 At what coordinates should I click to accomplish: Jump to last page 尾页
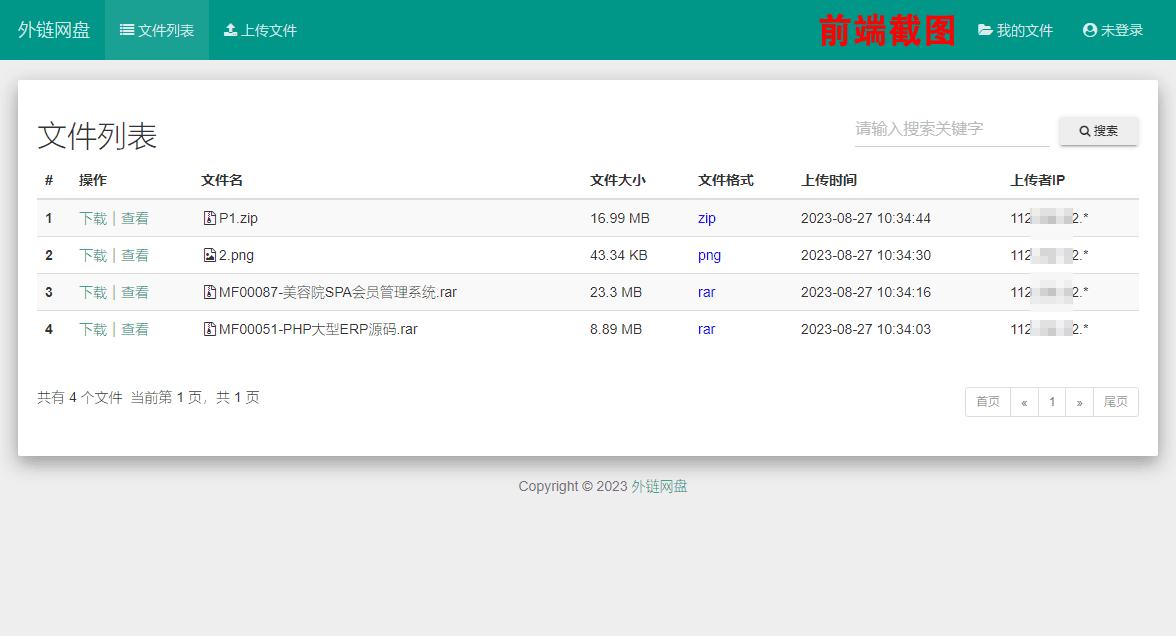tap(1115, 402)
